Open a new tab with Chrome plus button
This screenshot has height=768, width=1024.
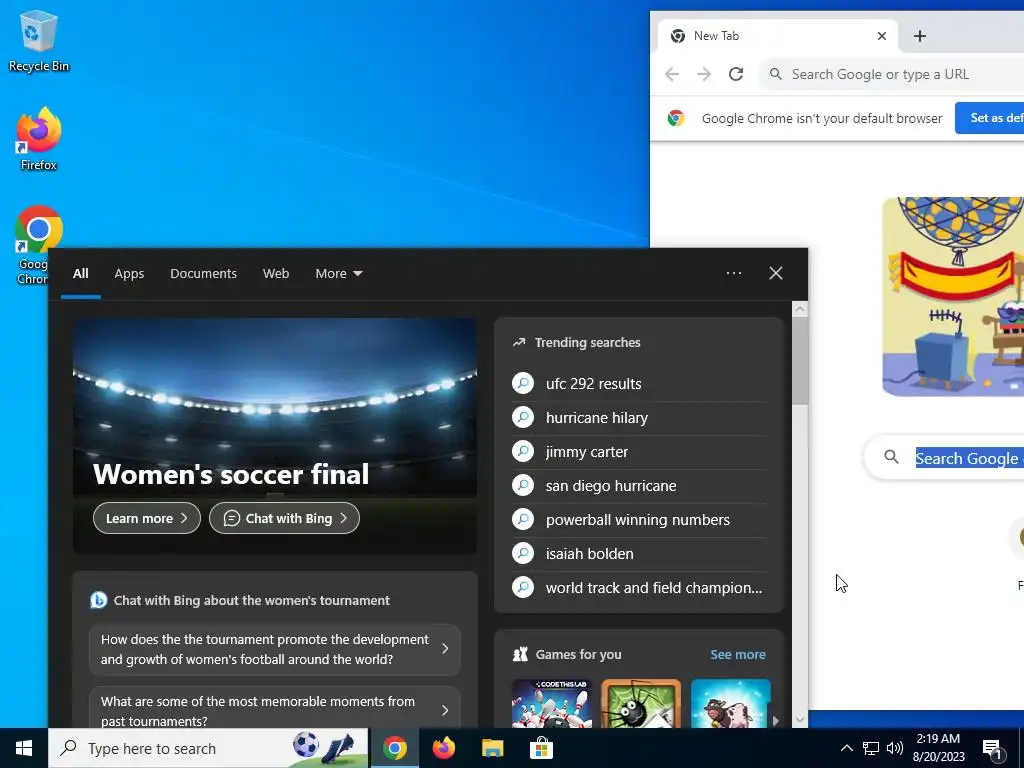(920, 36)
